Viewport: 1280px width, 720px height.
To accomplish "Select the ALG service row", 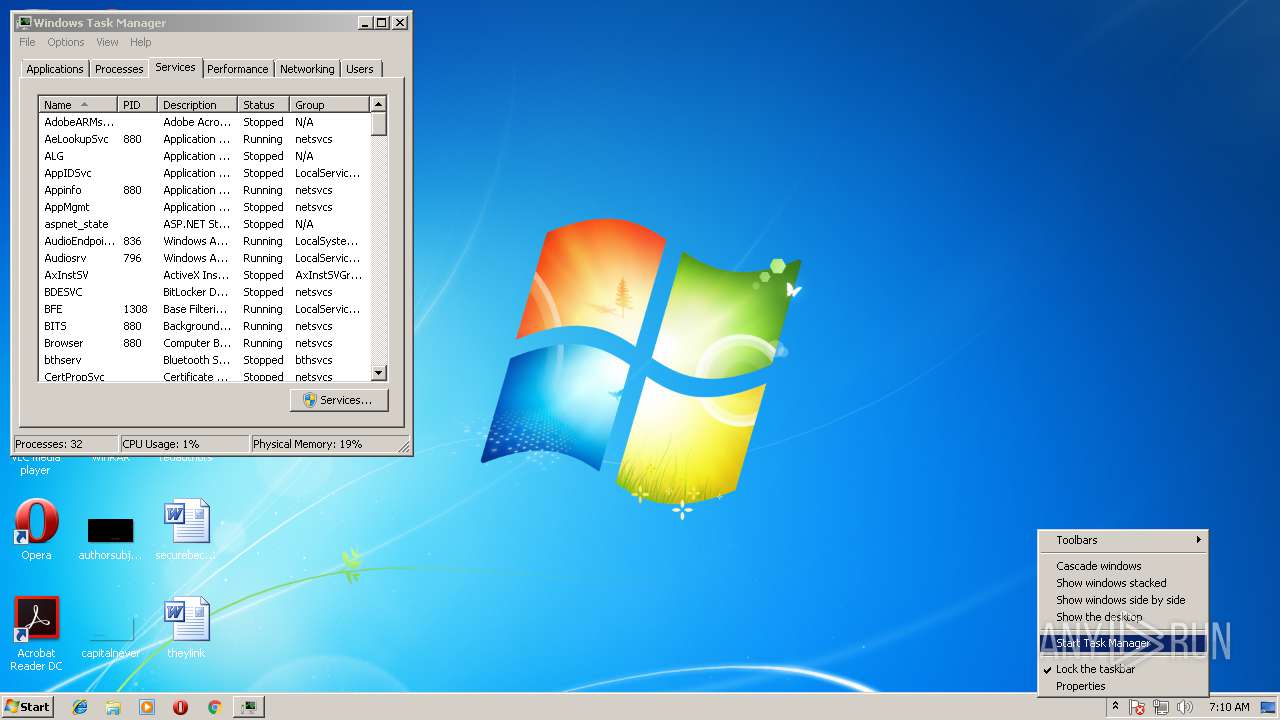I will click(x=204, y=156).
